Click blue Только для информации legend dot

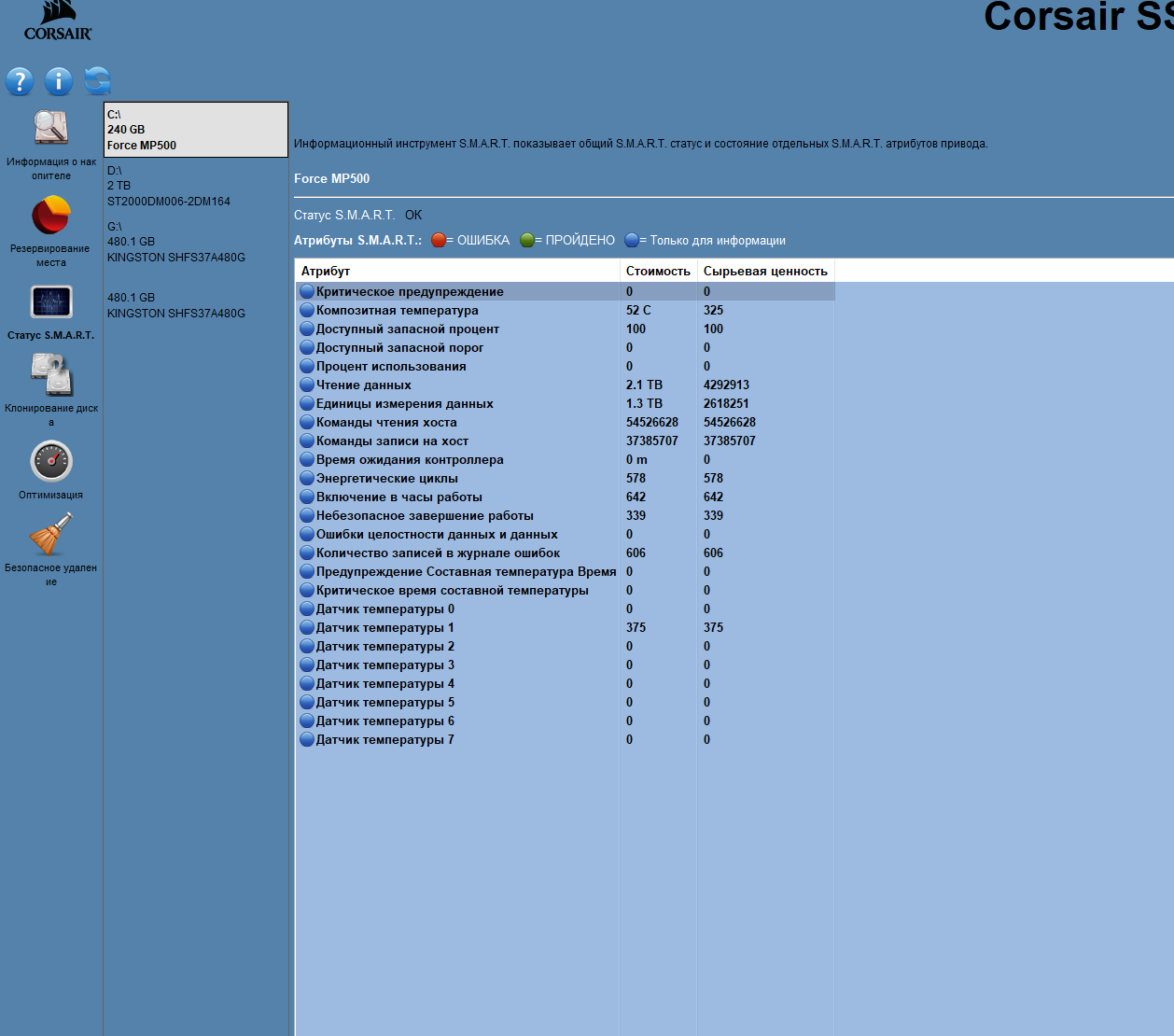(x=632, y=240)
